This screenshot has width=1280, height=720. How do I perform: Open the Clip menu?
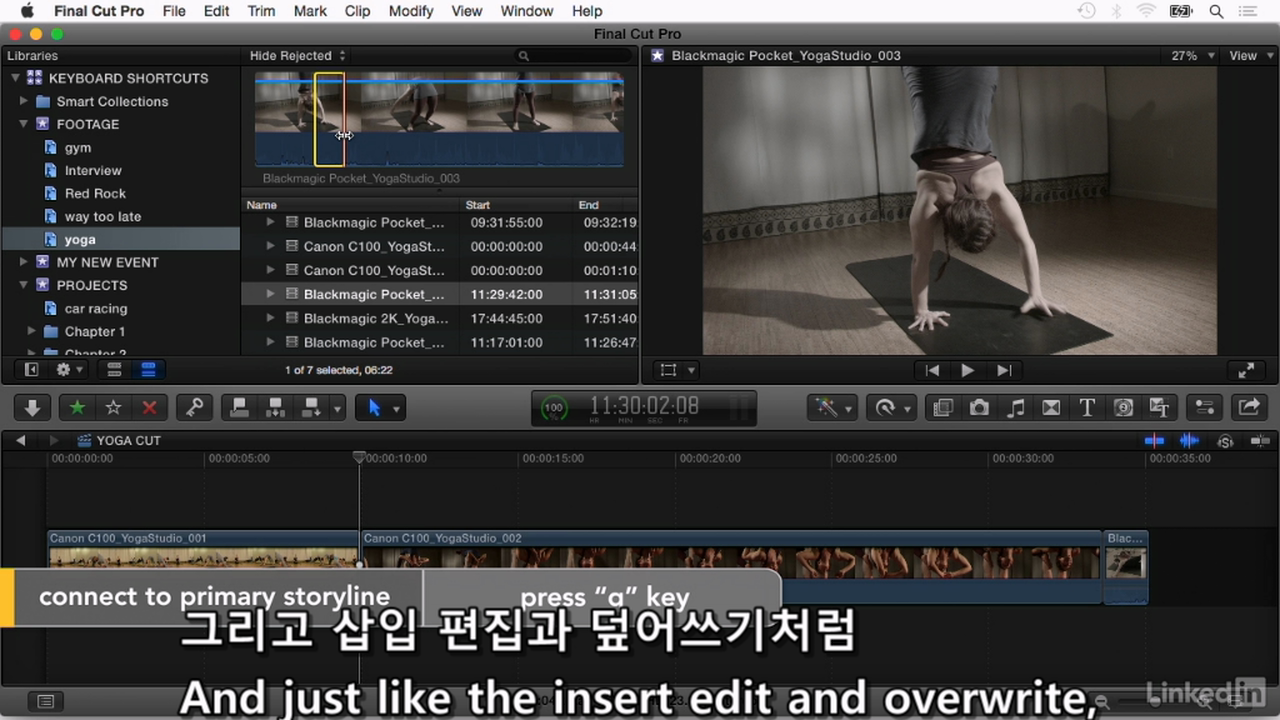coord(357,11)
